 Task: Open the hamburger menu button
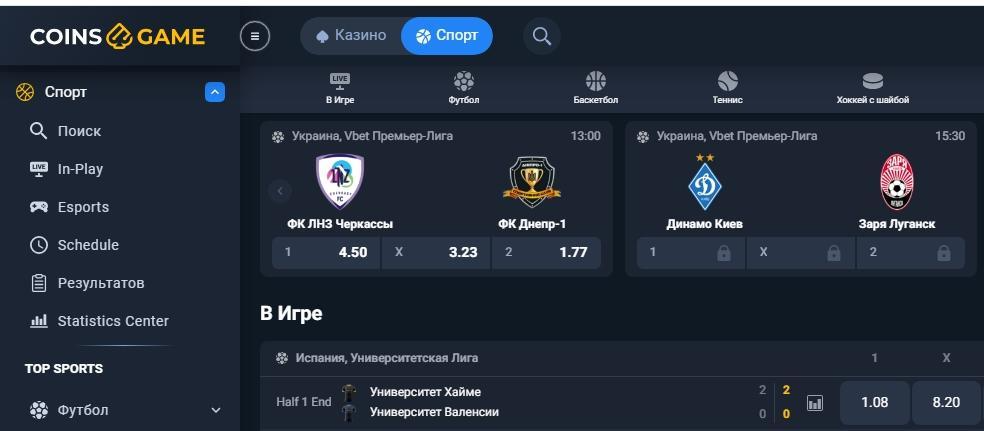(255, 36)
